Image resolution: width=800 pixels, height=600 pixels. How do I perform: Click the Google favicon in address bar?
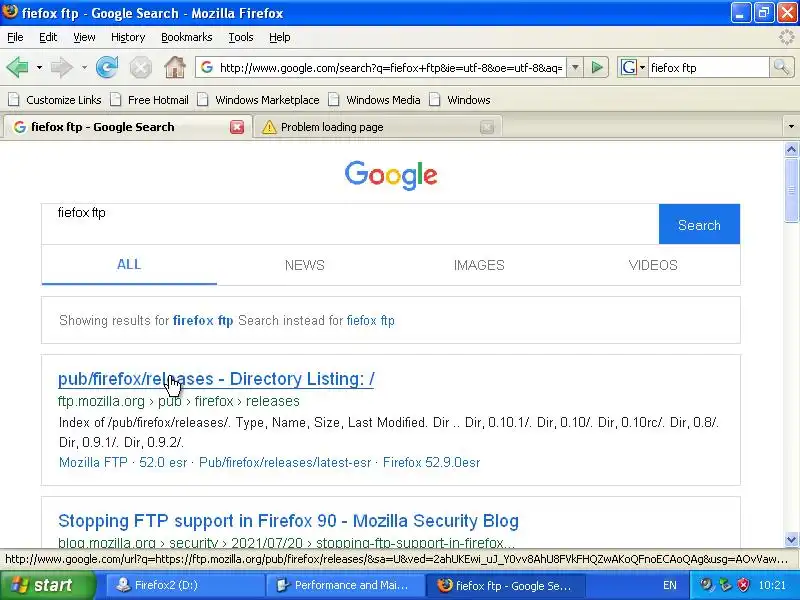[x=207, y=67]
